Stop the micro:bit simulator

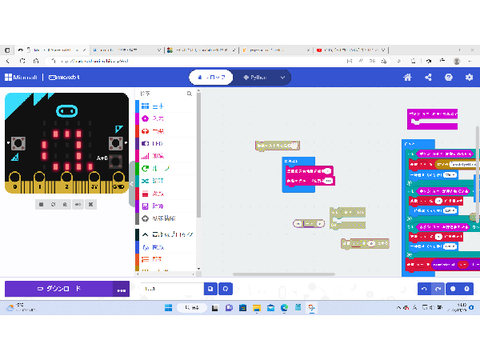pyautogui.click(x=41, y=204)
